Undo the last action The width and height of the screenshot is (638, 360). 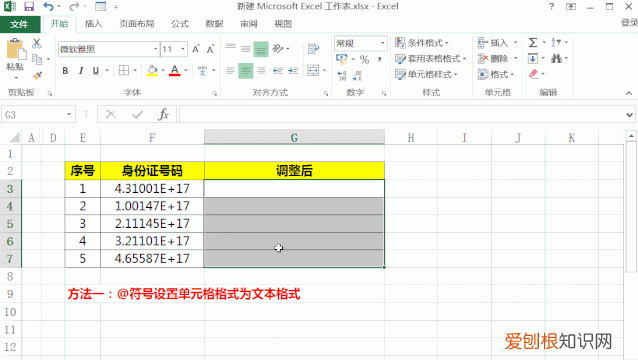(48, 6)
